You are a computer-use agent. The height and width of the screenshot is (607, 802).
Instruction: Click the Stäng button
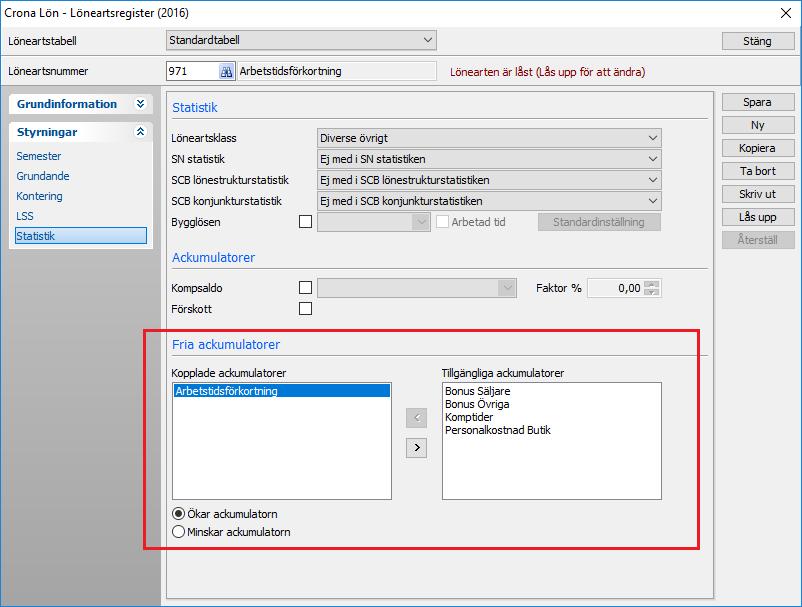pos(758,41)
